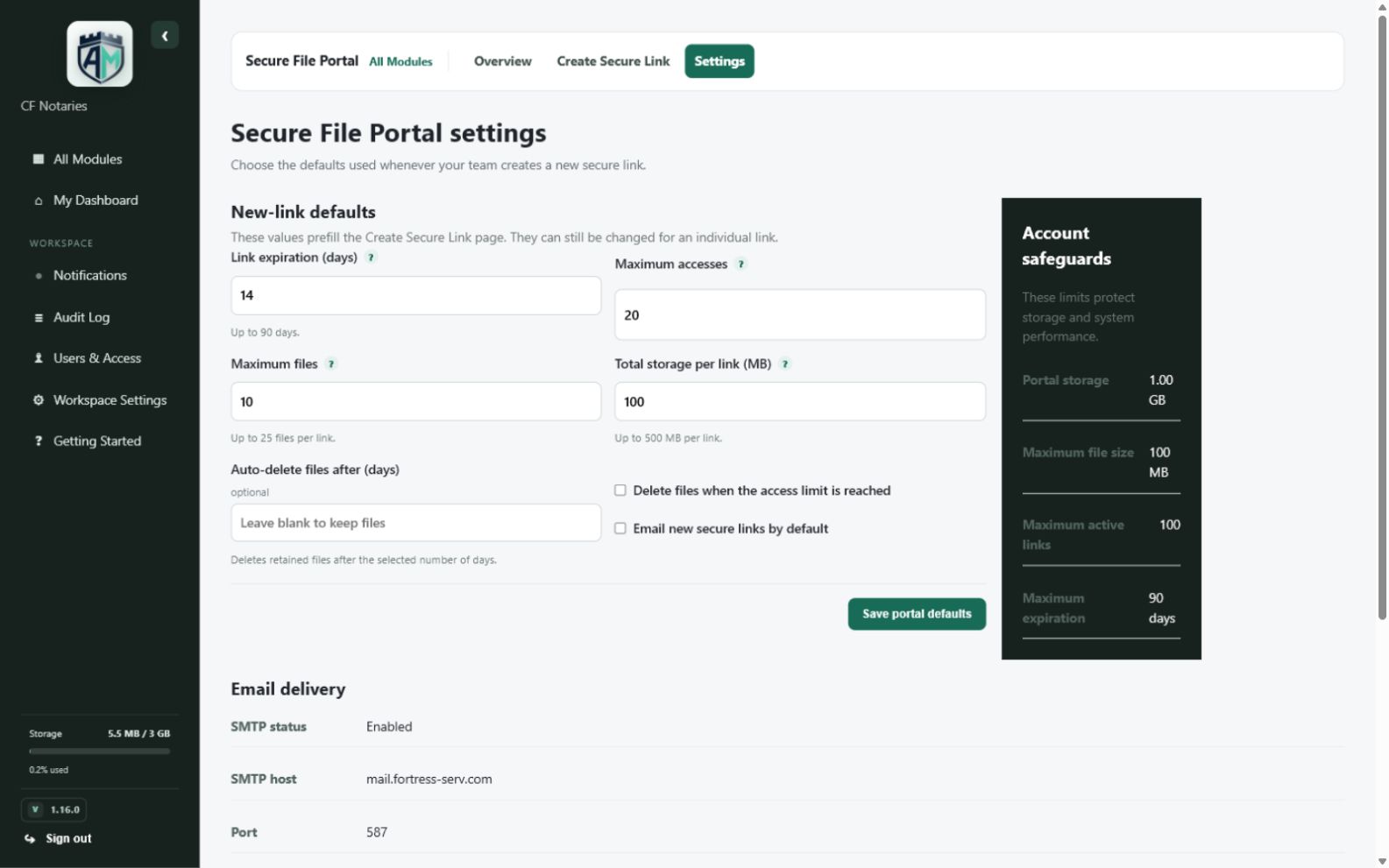Click the 5.5 MB / 3 GB storage text
The height and width of the screenshot is (868, 1389).
pos(138,734)
